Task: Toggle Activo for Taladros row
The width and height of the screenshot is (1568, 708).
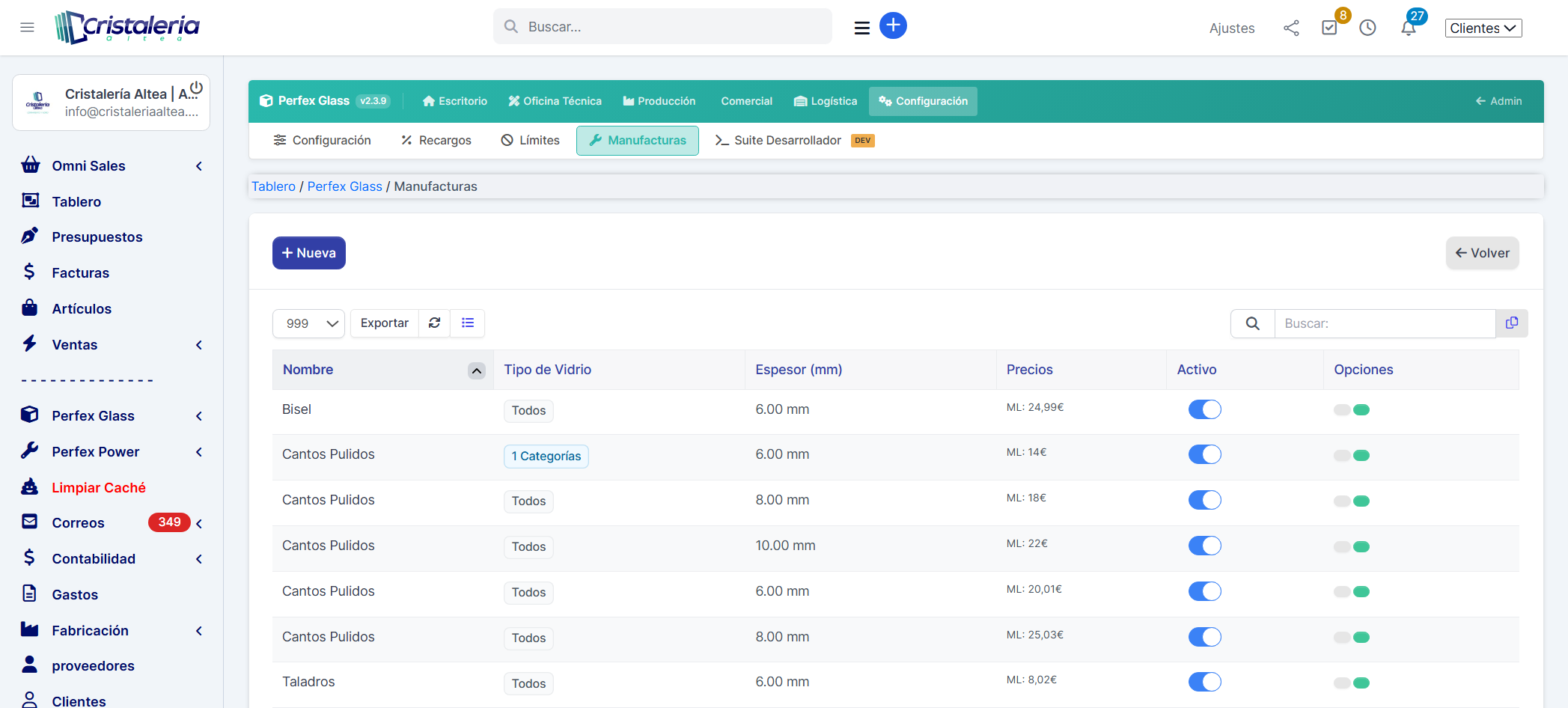Action: point(1204,683)
